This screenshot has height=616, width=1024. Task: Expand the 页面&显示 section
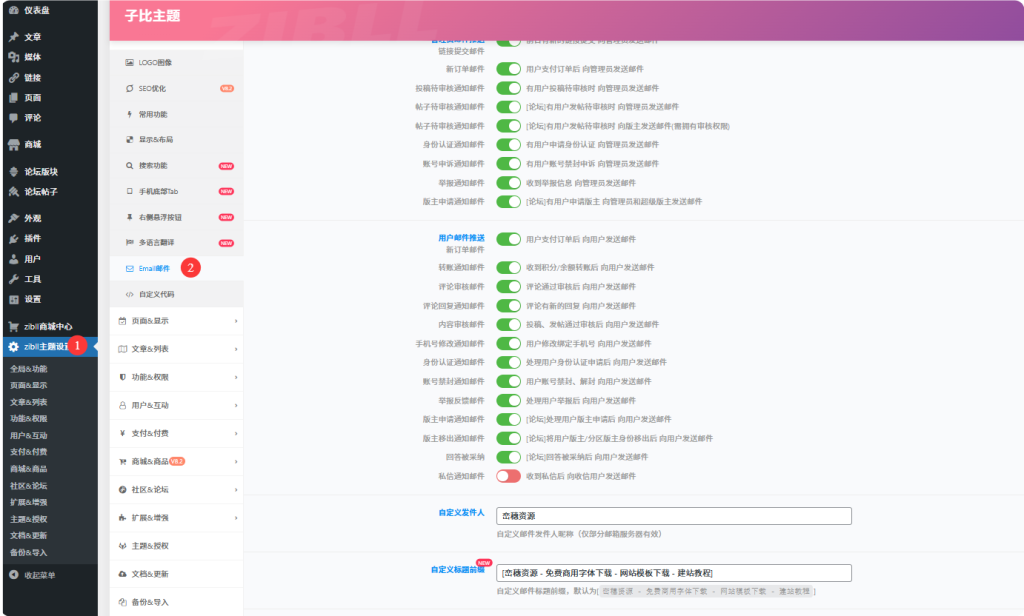(x=176, y=321)
